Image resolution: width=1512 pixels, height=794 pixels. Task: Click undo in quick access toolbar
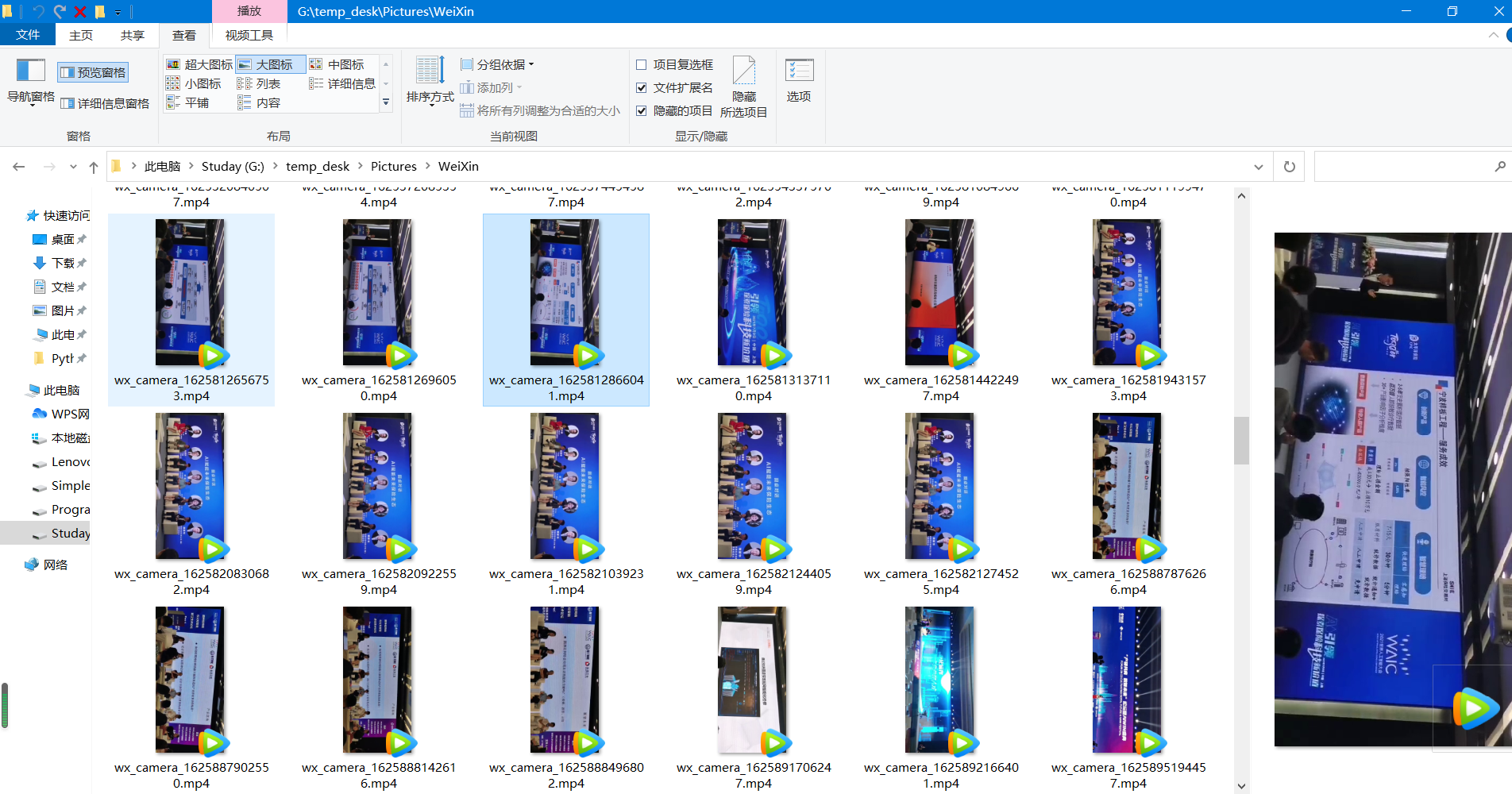38,12
